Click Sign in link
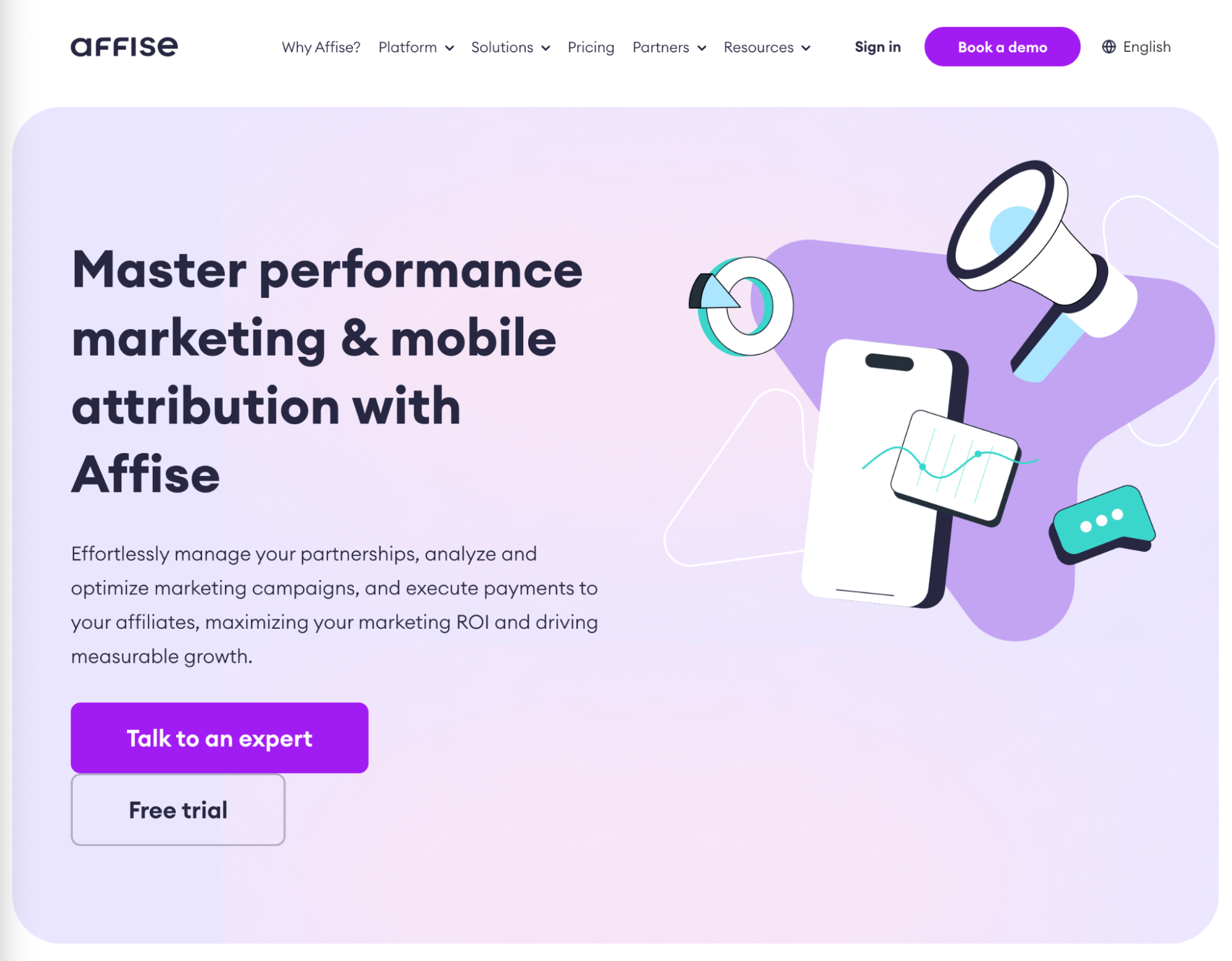The height and width of the screenshot is (961, 1232). tap(877, 47)
